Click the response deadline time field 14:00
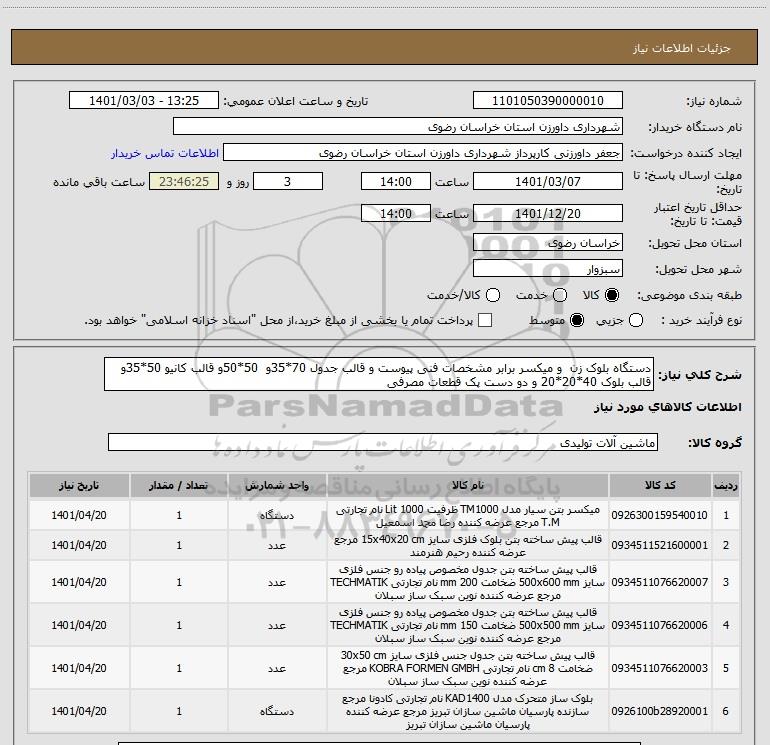 [396, 181]
